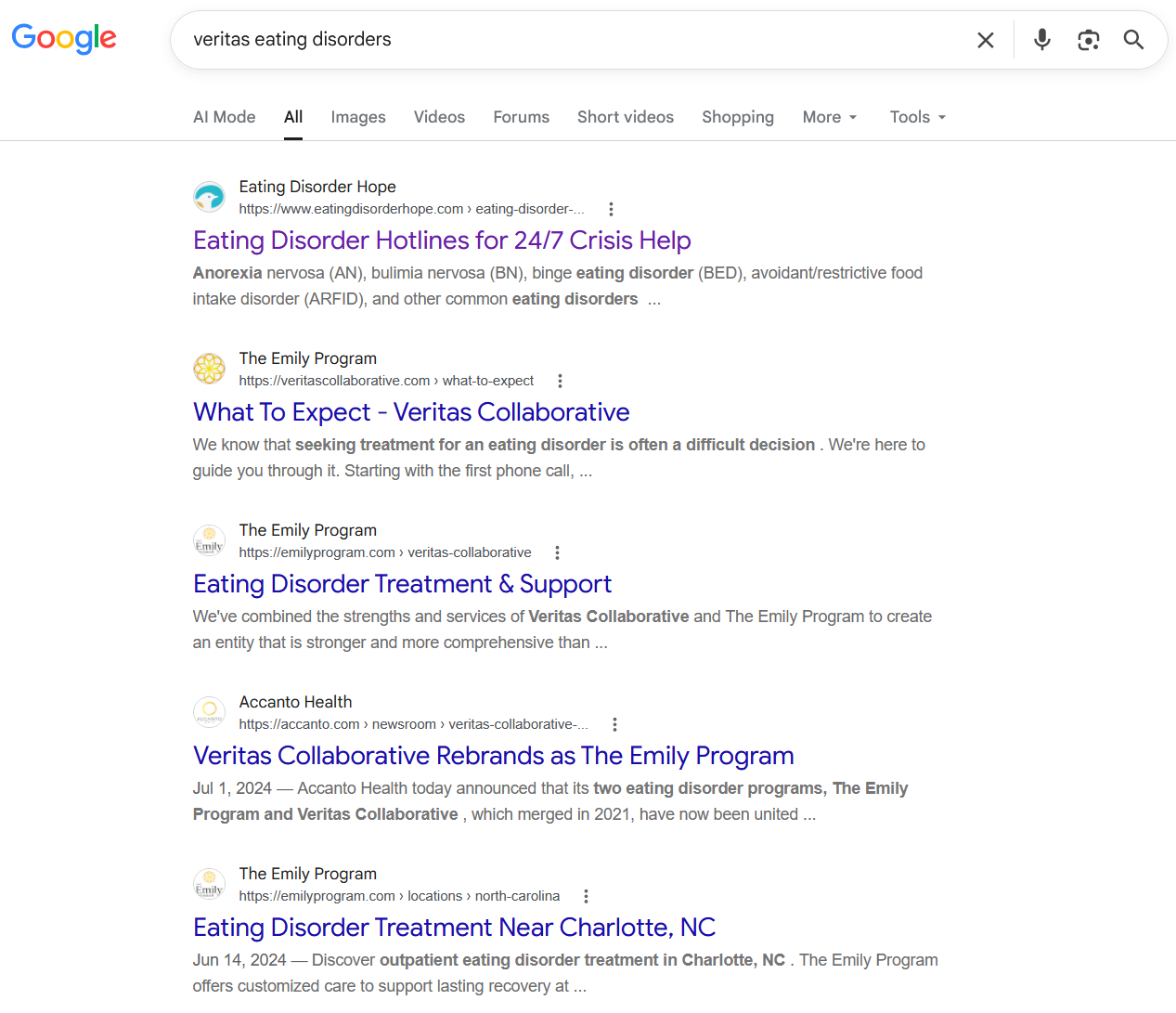Switch to Shopping tab
Screen dimensions: 1176x1013
click(x=738, y=117)
